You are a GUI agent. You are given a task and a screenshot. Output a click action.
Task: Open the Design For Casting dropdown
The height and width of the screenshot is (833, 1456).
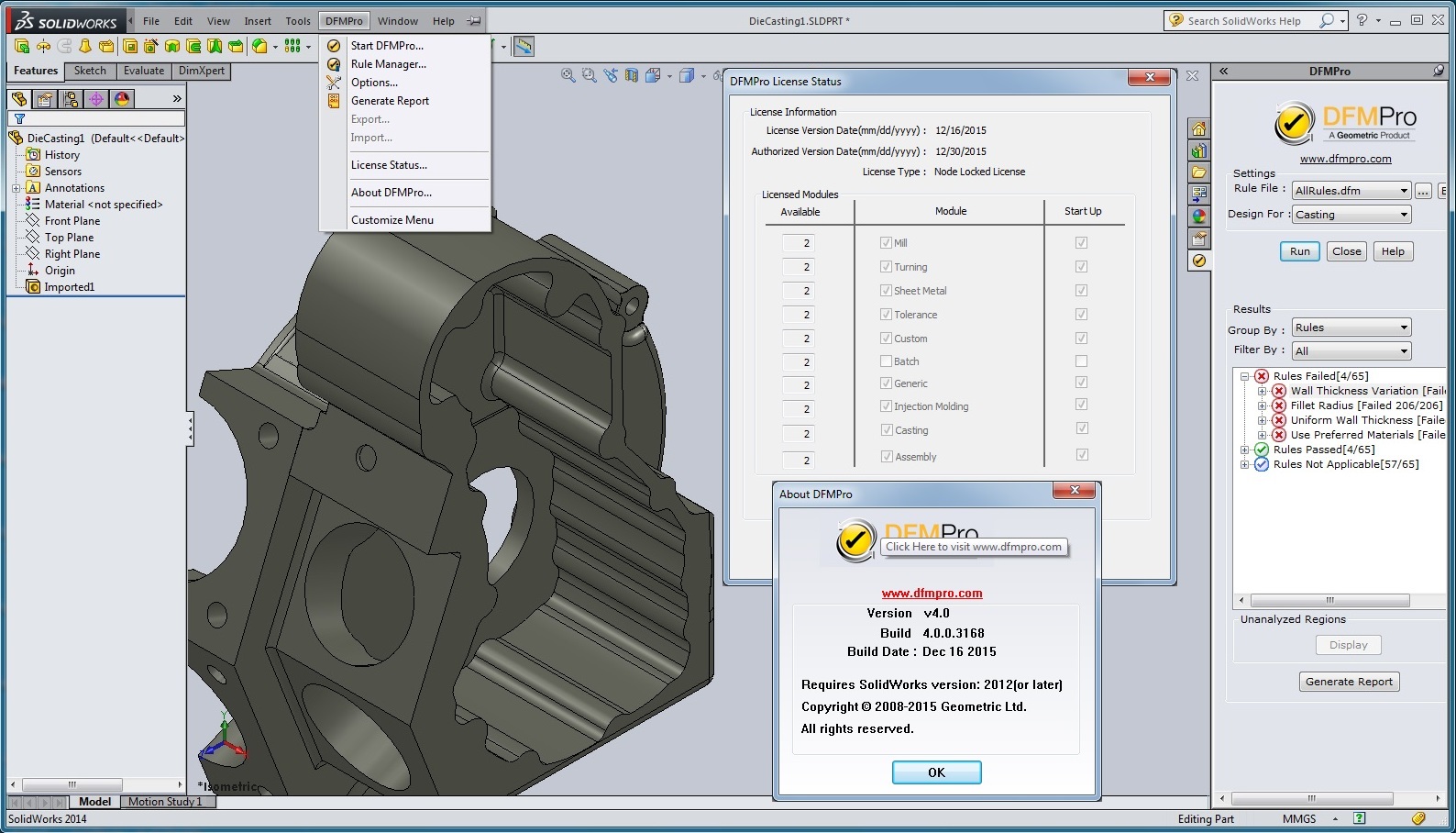click(1351, 215)
